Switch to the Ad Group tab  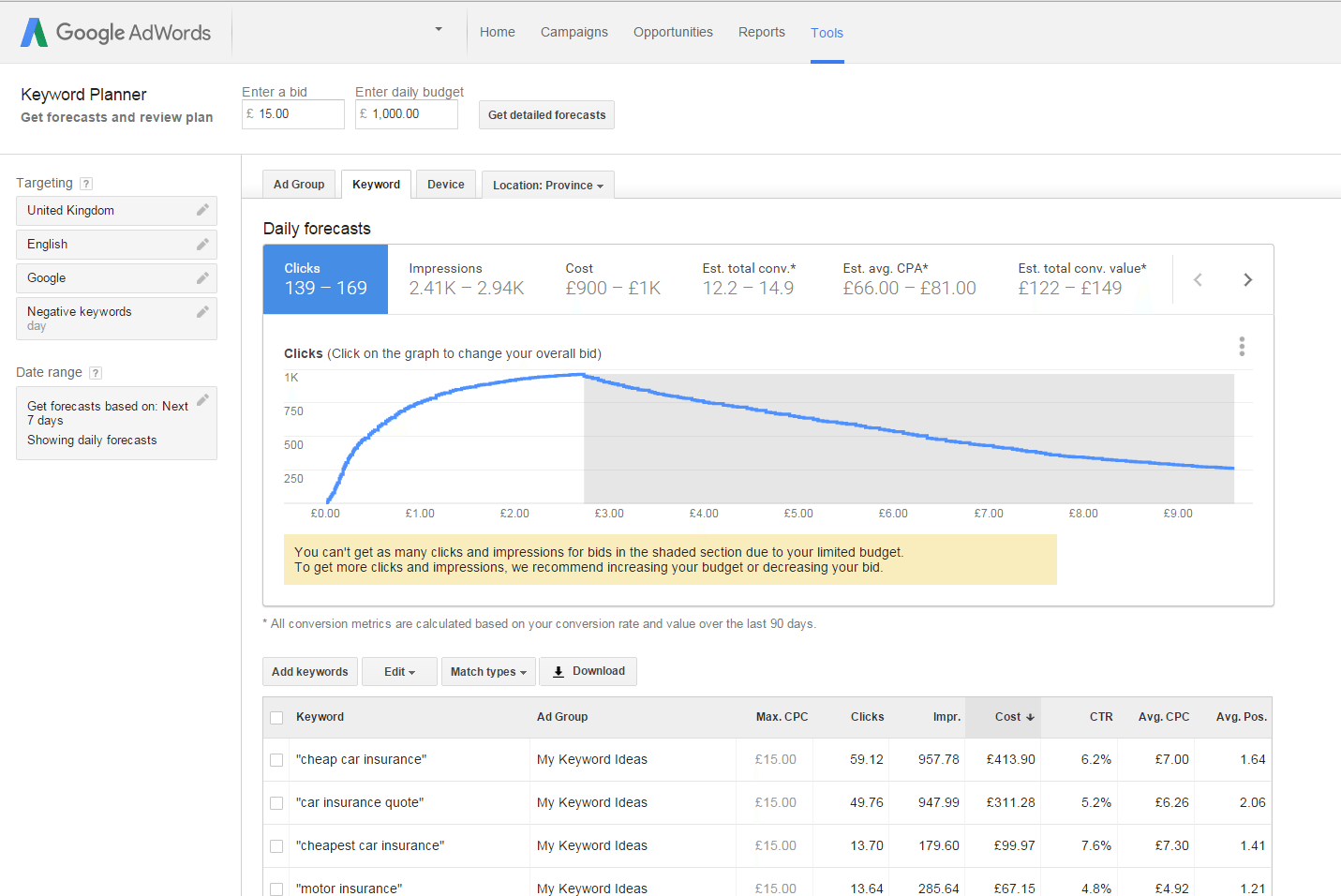pos(299,185)
